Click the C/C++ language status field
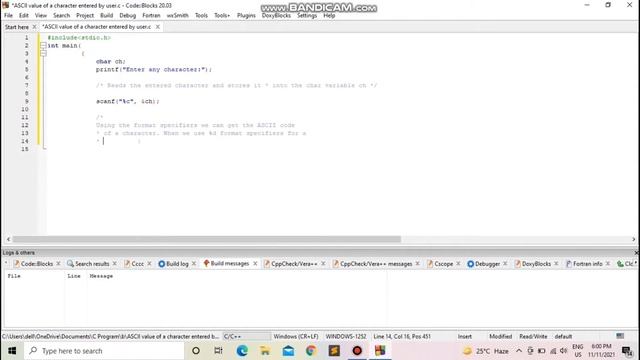Screen dimensions: 640x360 coord(246,336)
